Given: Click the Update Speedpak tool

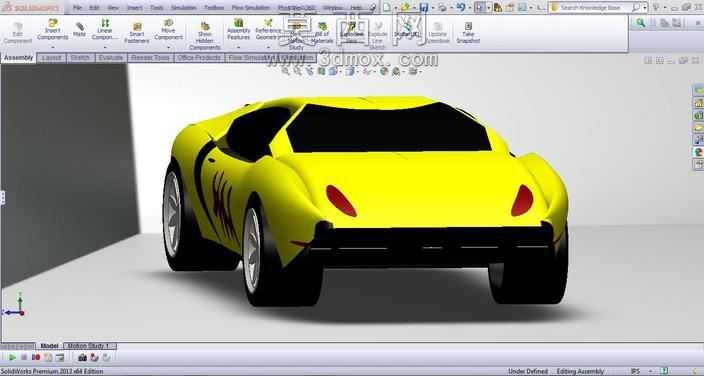Looking at the screenshot, I should click(438, 33).
